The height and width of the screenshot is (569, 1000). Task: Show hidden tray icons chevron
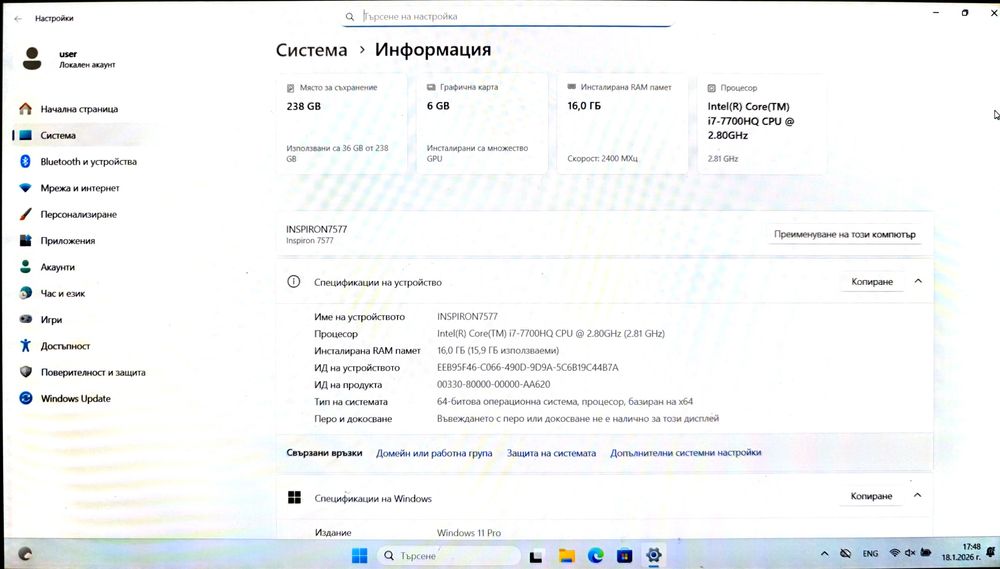click(825, 554)
